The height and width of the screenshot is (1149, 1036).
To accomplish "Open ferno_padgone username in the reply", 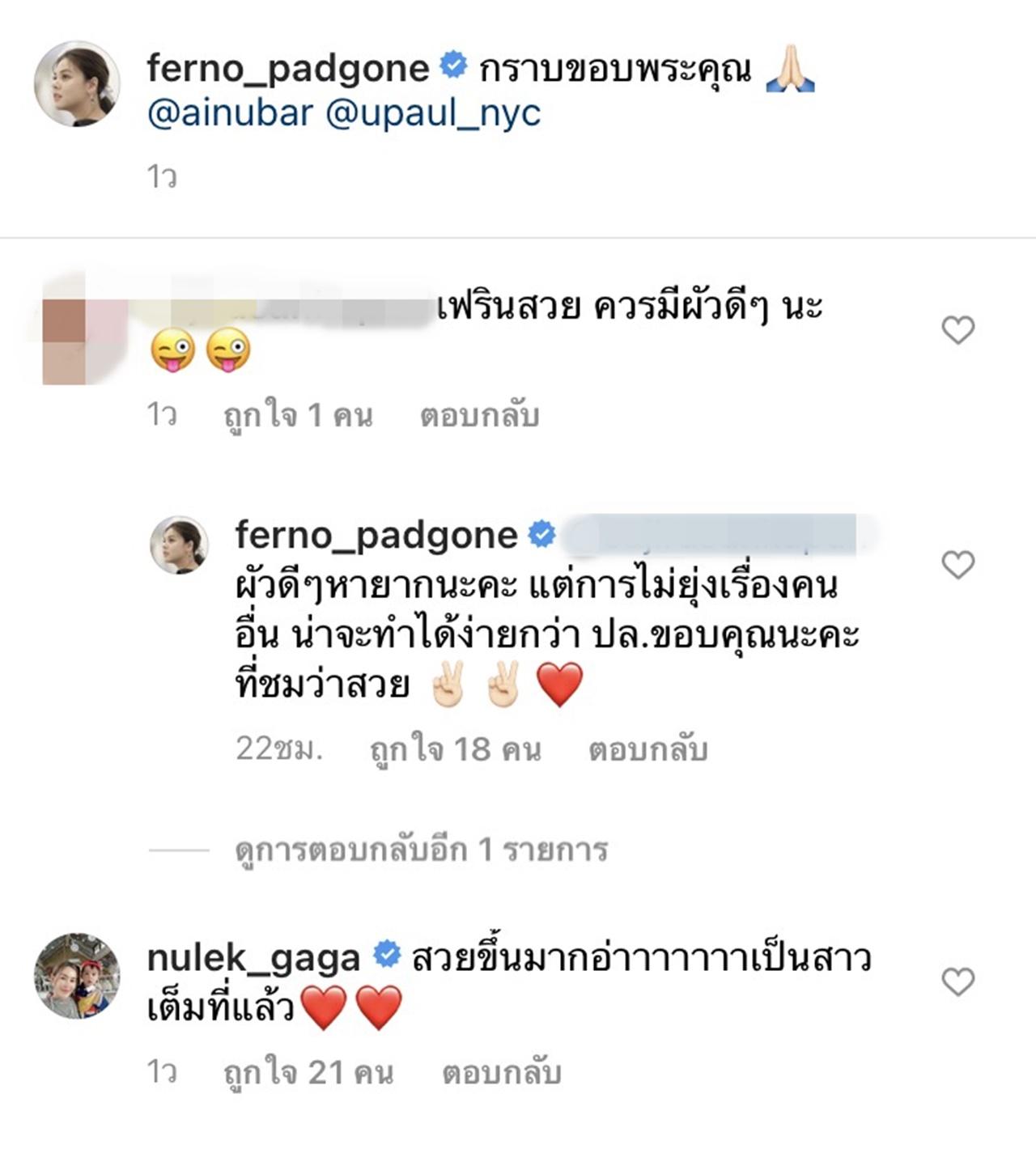I will (x=376, y=535).
